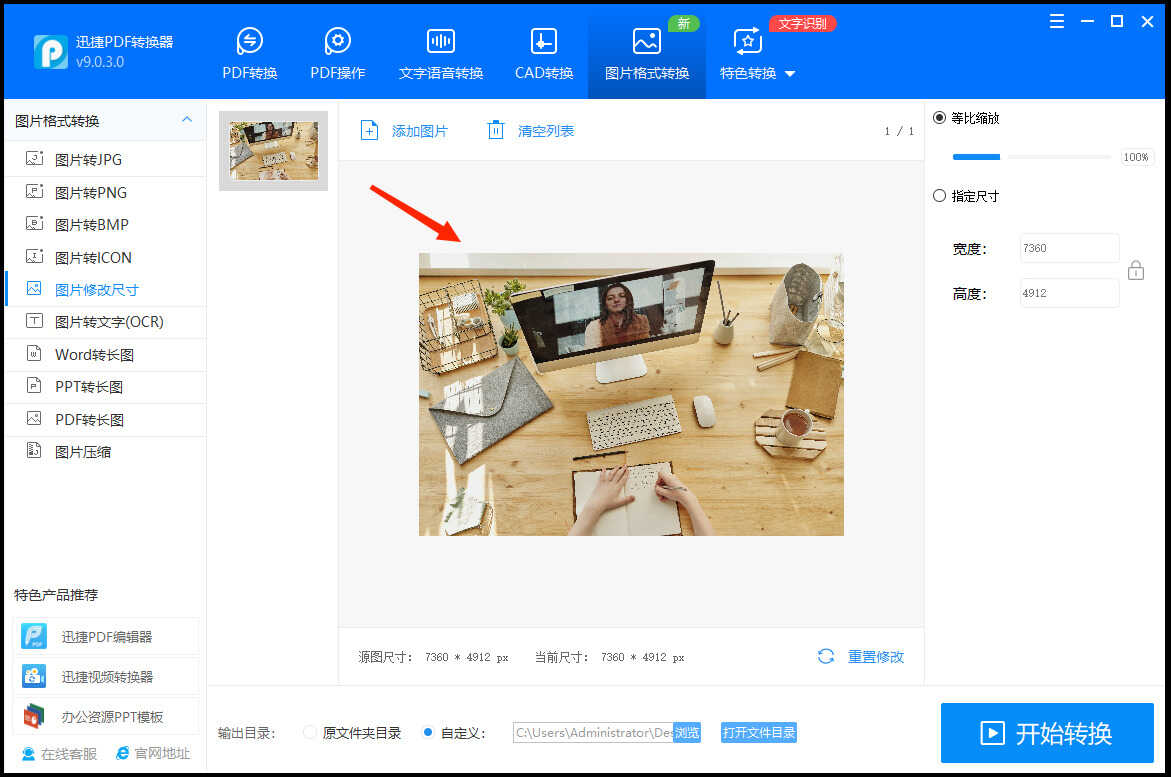Toggle the aspect ratio lock icon

coord(1136,270)
